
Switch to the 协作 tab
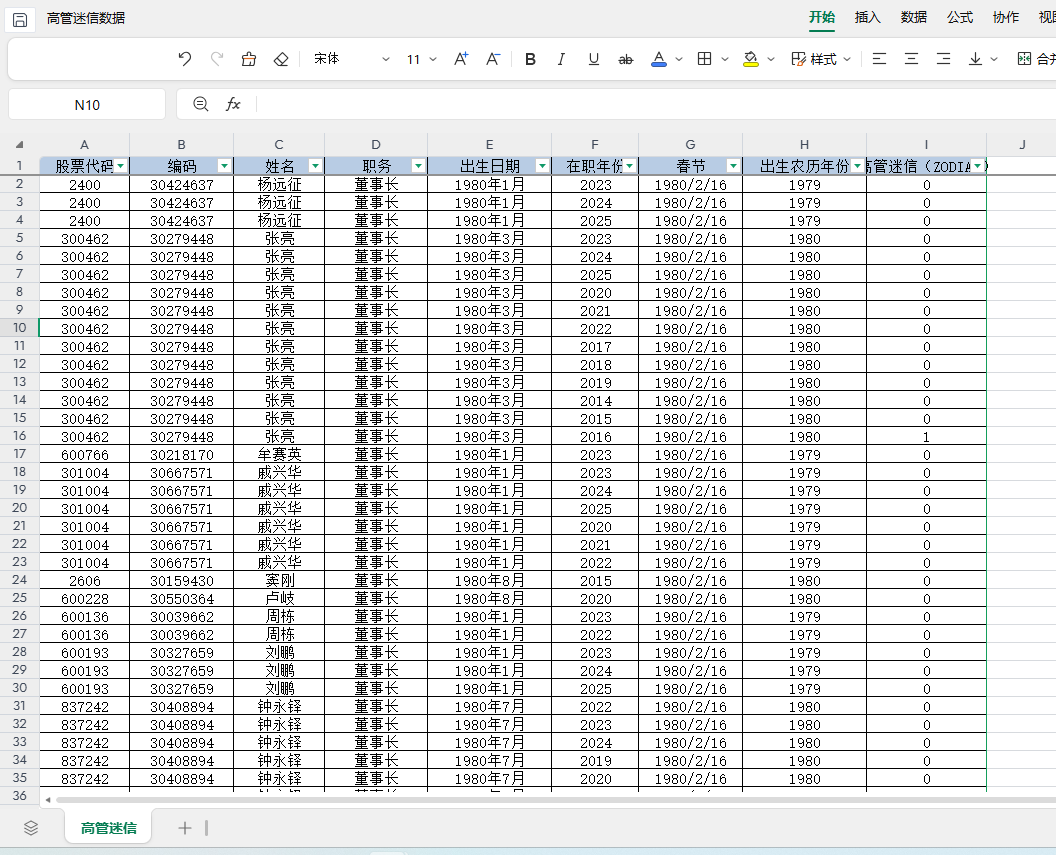coord(1005,18)
